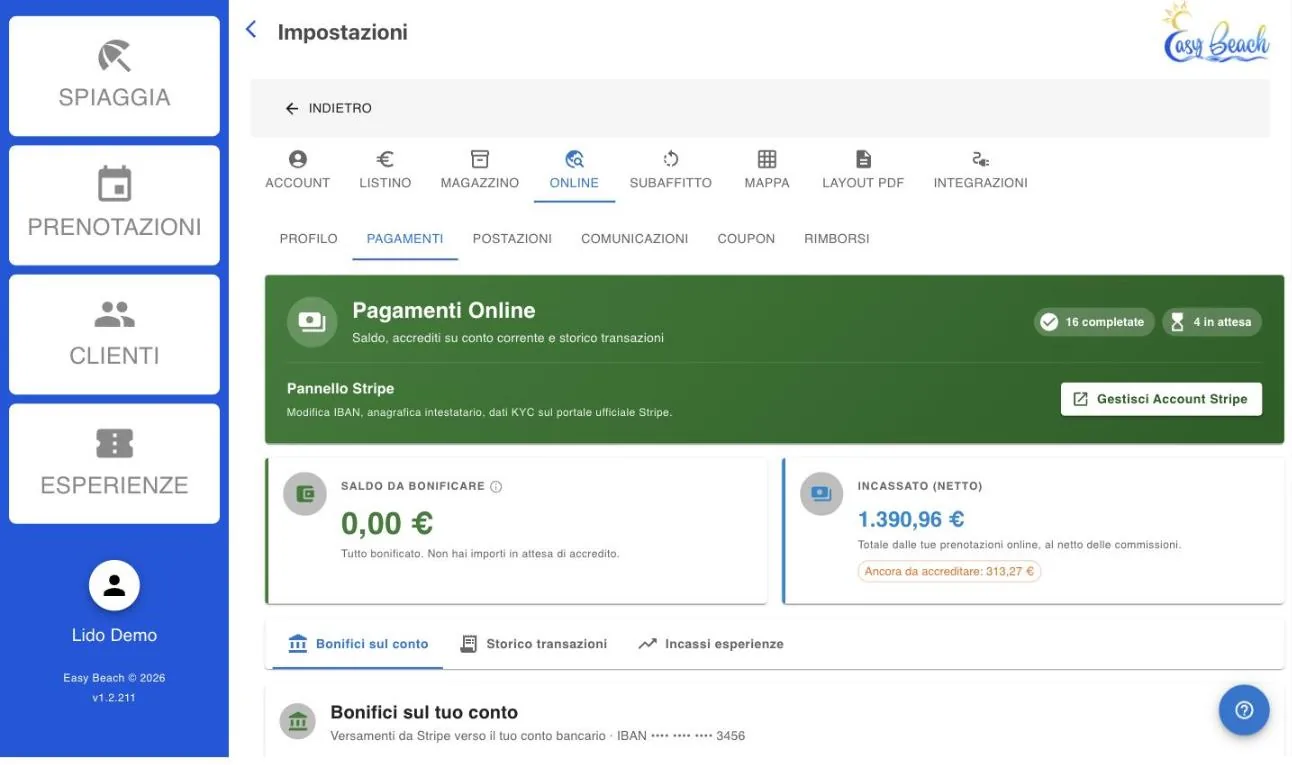1292x765 pixels.
Task: Select the Pagamenti sub-tab
Action: pos(405,239)
